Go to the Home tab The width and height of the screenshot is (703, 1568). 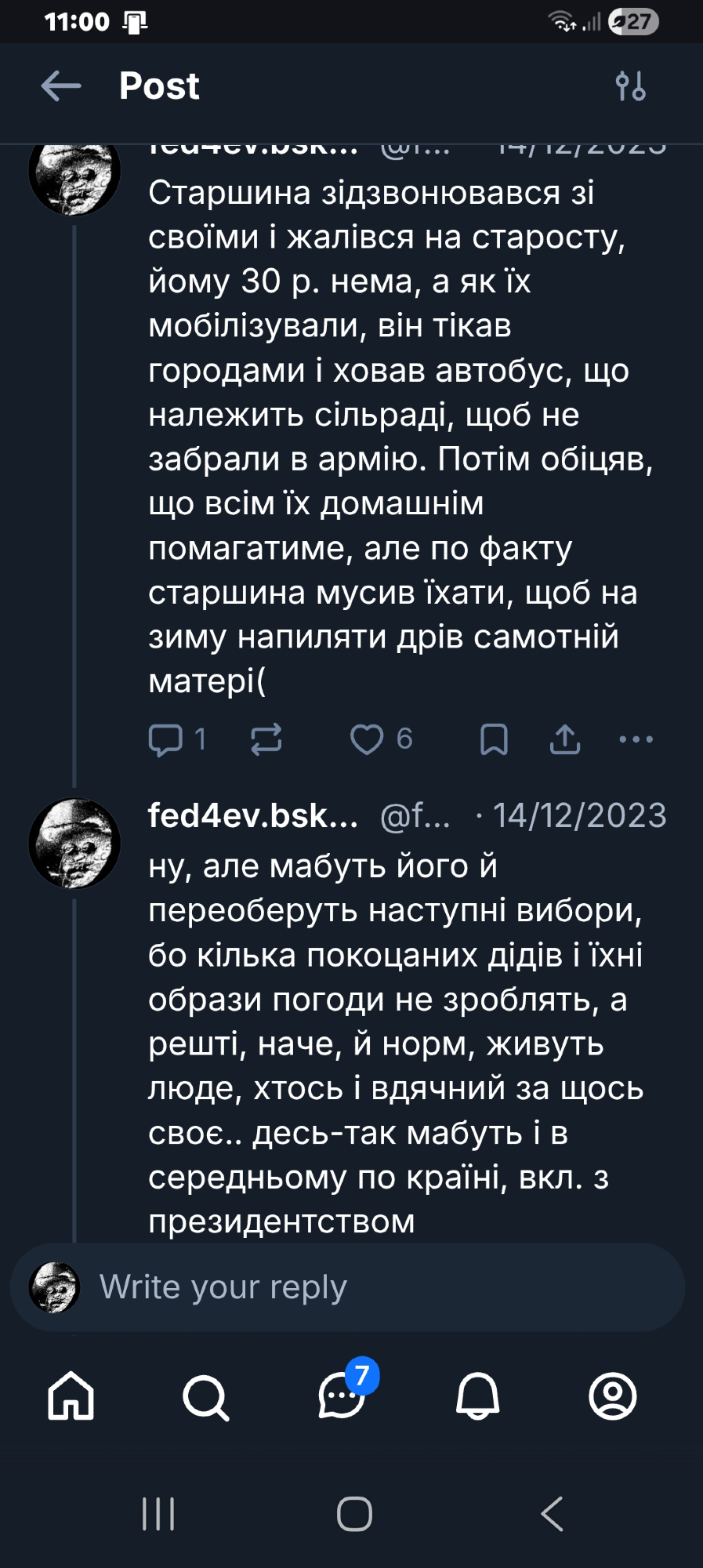click(71, 1396)
